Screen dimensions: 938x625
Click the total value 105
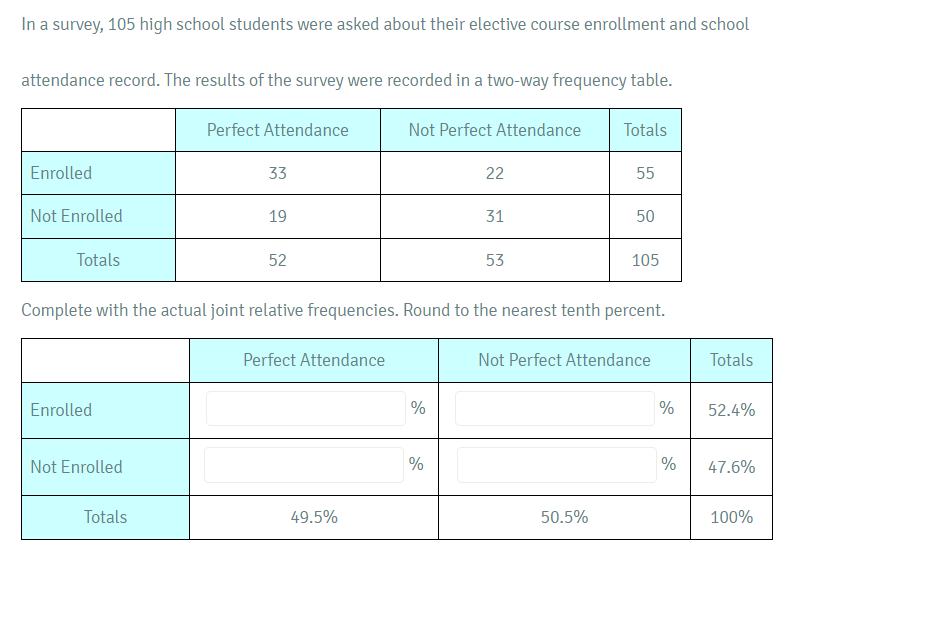coord(645,260)
